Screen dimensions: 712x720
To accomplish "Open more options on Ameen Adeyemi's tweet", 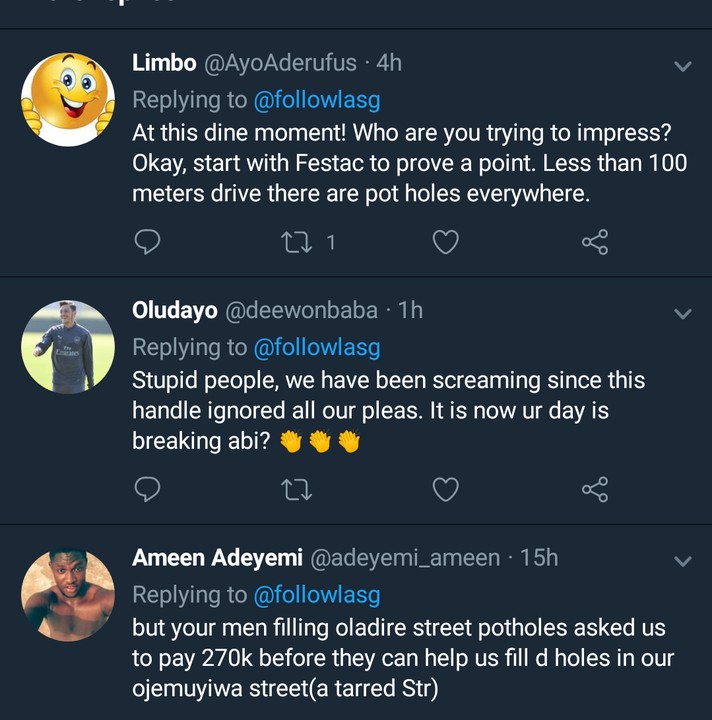I will [683, 561].
